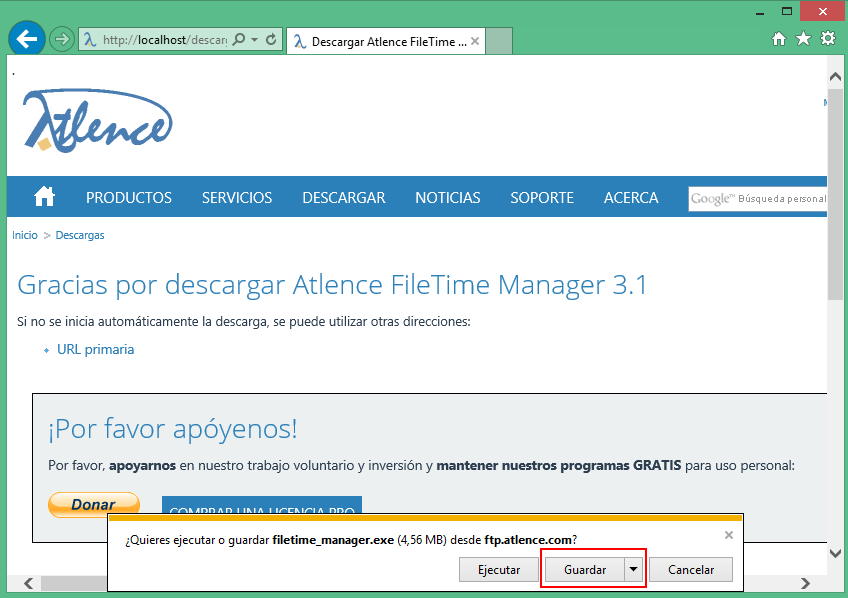Open browser Tools gear menu
The height and width of the screenshot is (598, 848).
tap(828, 39)
